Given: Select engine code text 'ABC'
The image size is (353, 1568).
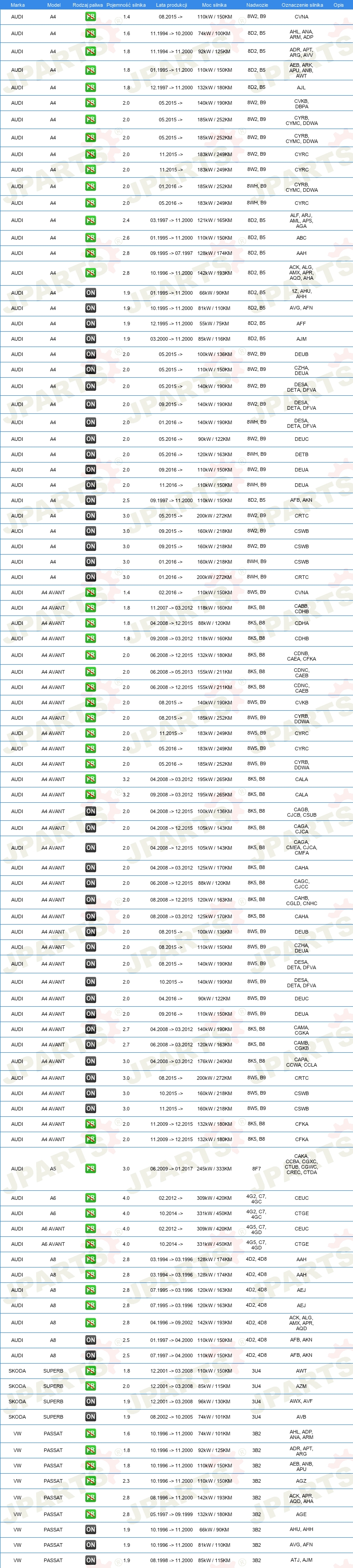Looking at the screenshot, I should coord(301,238).
